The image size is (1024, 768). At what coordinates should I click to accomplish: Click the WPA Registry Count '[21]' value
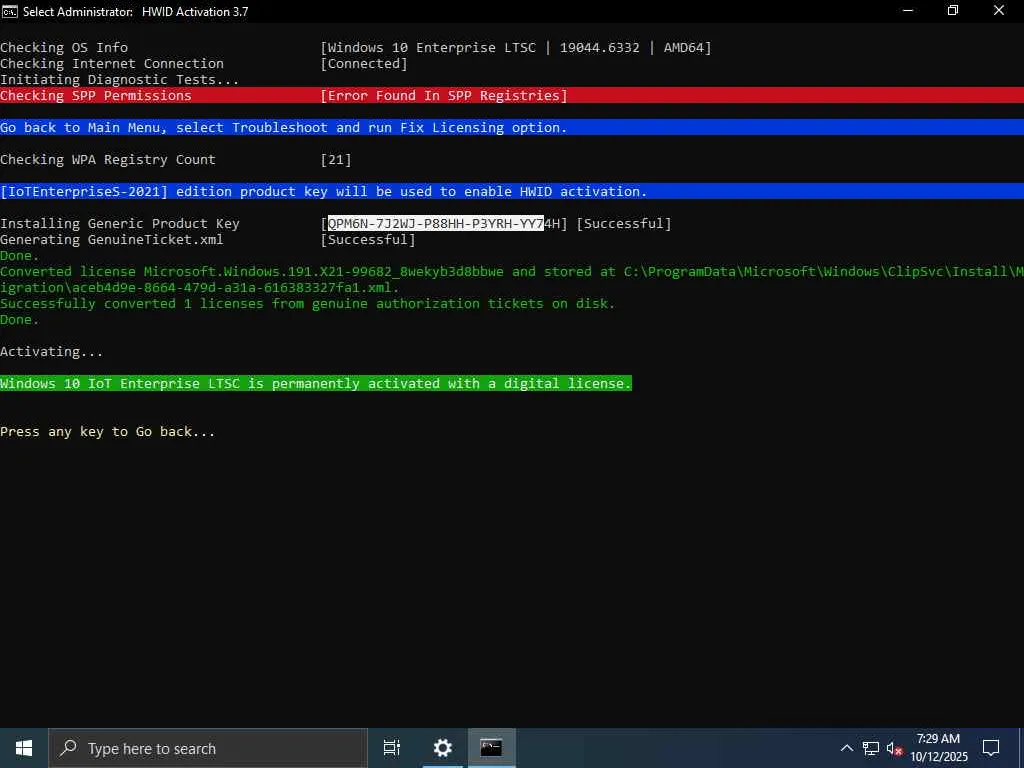[x=336, y=159]
